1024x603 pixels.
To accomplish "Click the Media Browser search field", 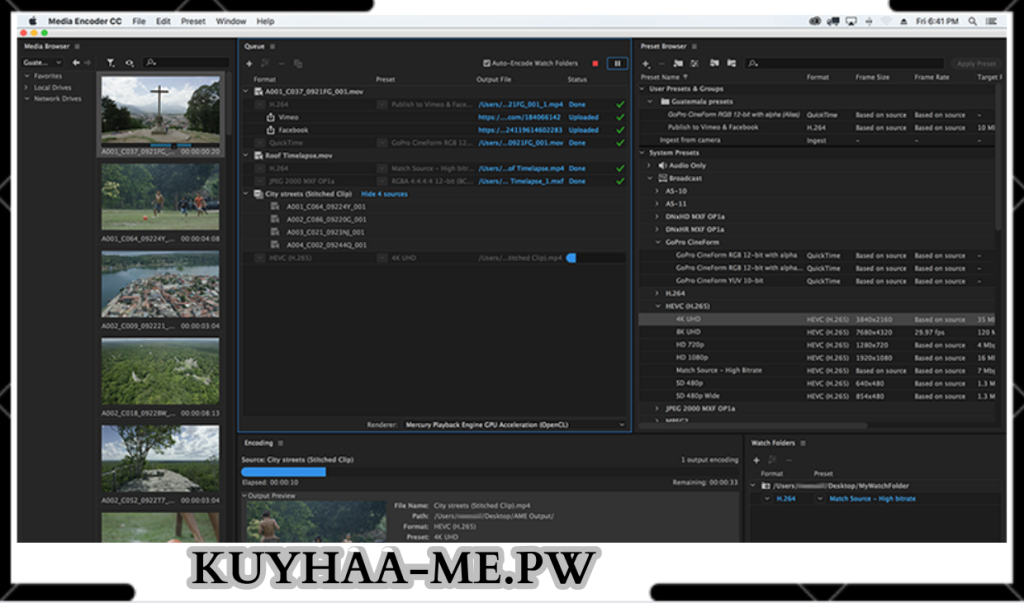I will (x=187, y=63).
